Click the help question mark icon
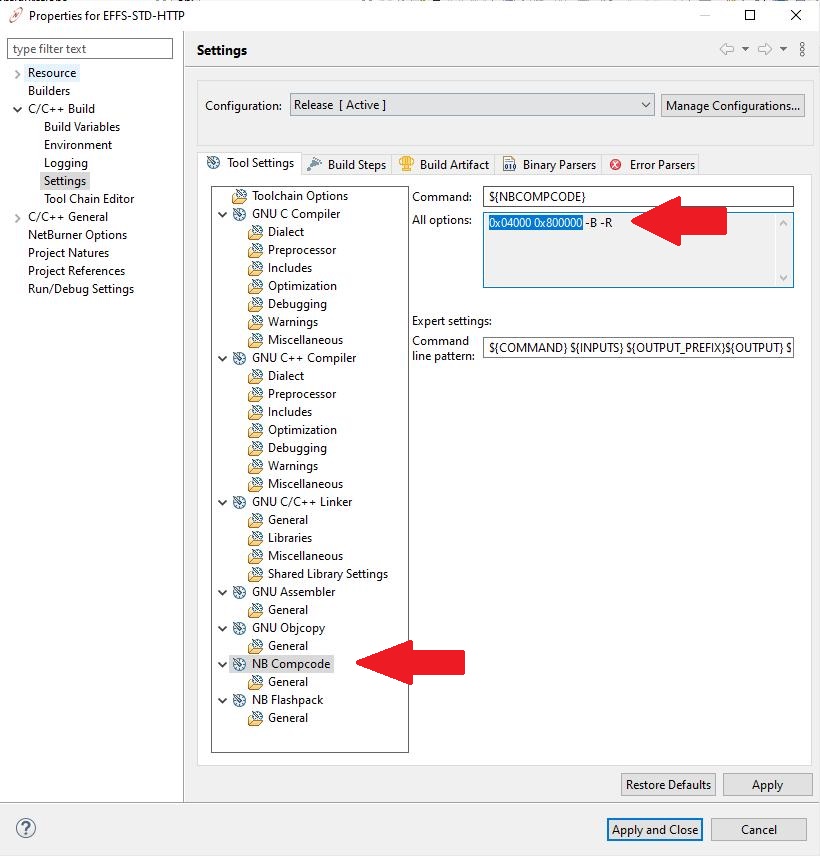This screenshot has width=820, height=856. 27,828
